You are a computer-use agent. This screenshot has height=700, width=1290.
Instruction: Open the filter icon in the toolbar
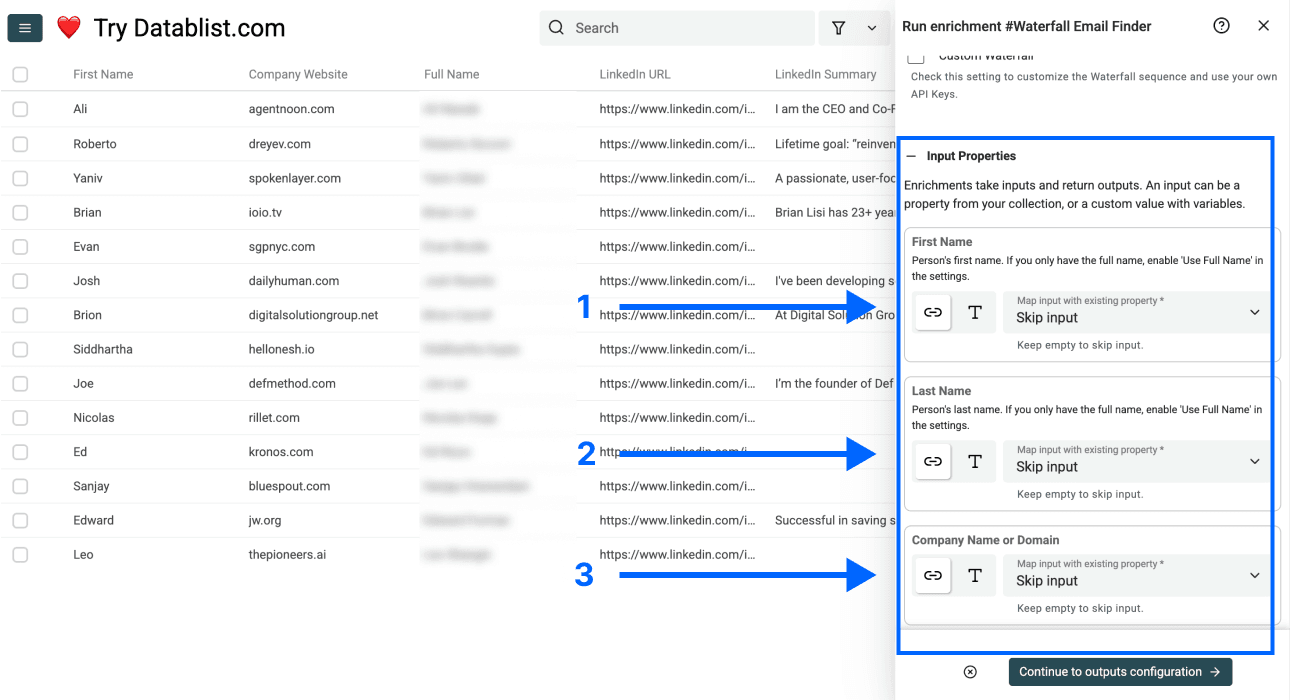point(839,28)
